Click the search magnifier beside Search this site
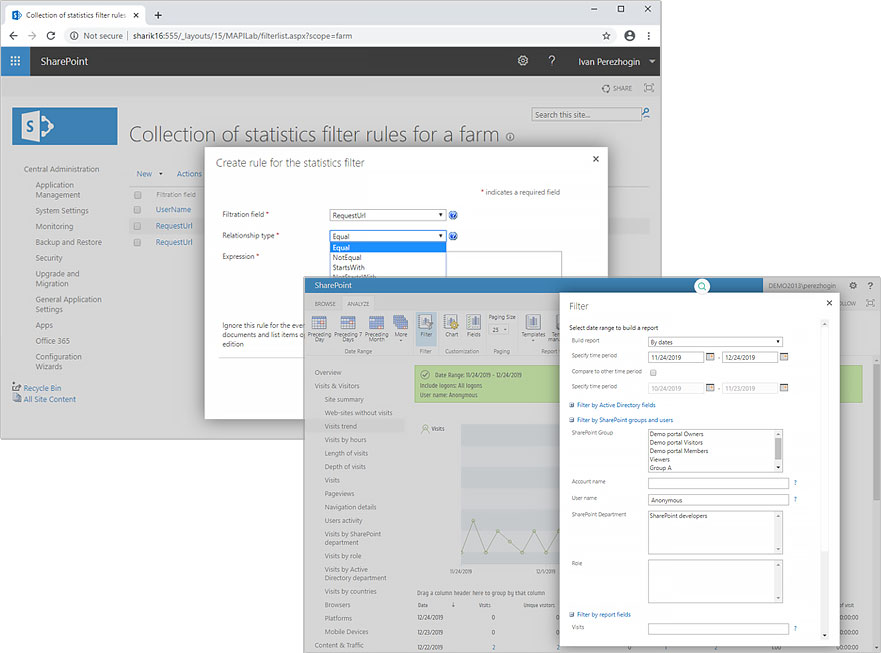This screenshot has height=653, width=881. (646, 114)
